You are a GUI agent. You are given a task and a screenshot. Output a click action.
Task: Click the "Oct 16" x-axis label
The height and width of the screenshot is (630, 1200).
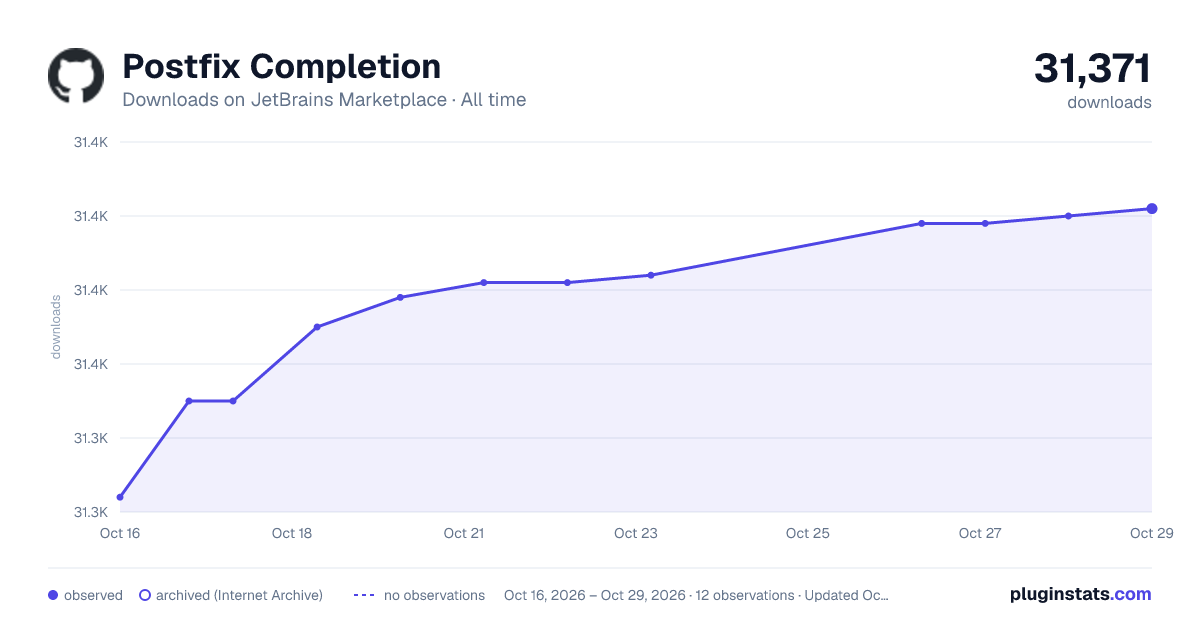[x=120, y=533]
